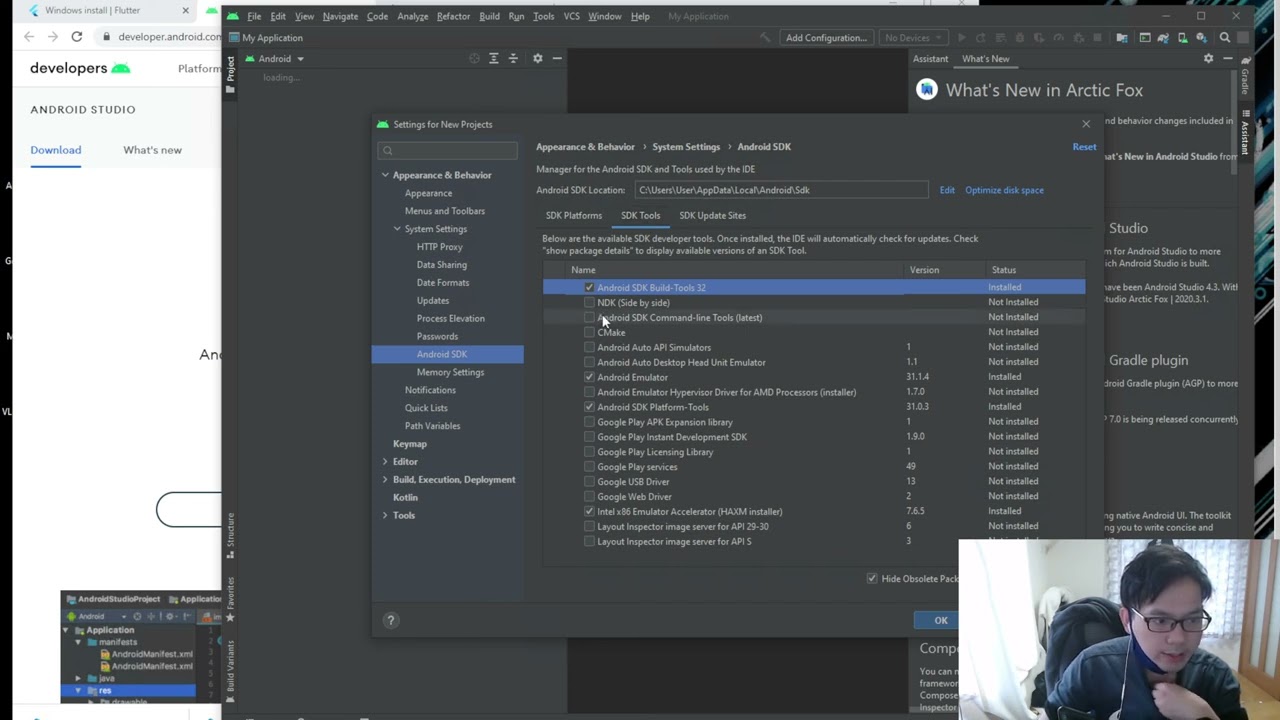
Task: Collapse the Appearance & Behavior tree node
Action: click(385, 175)
